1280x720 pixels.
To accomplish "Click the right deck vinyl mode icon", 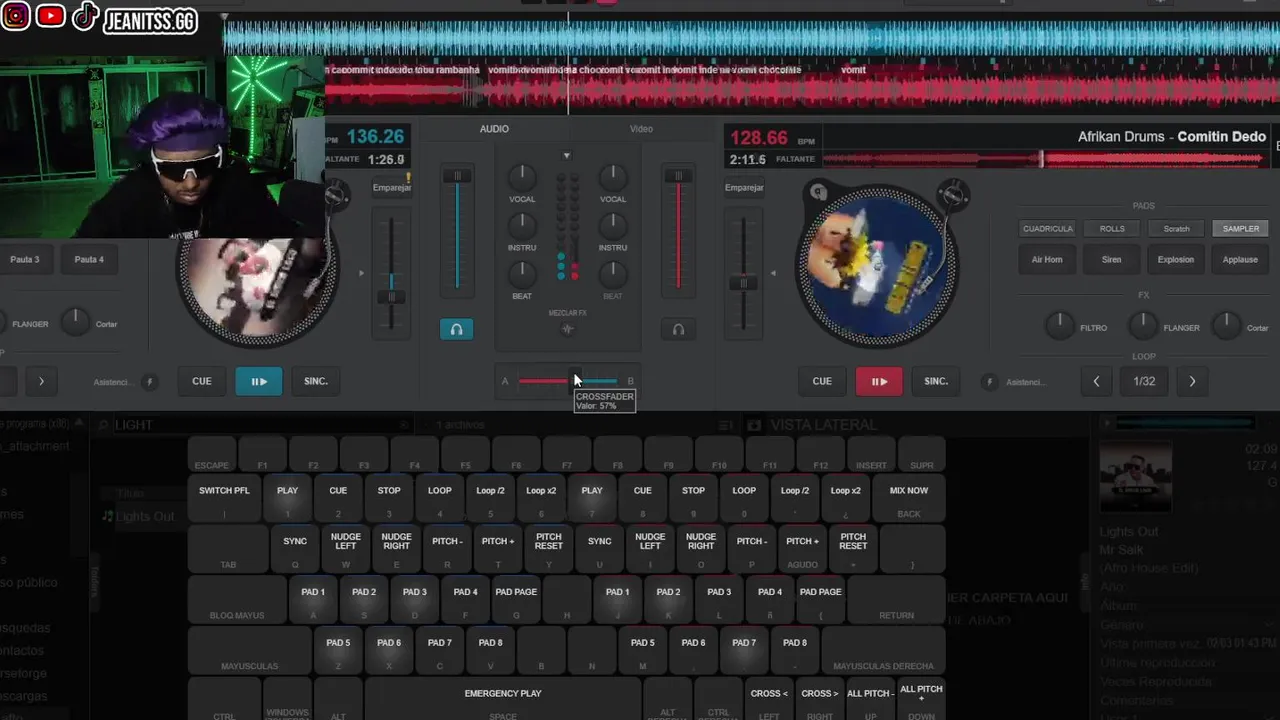I will point(818,192).
